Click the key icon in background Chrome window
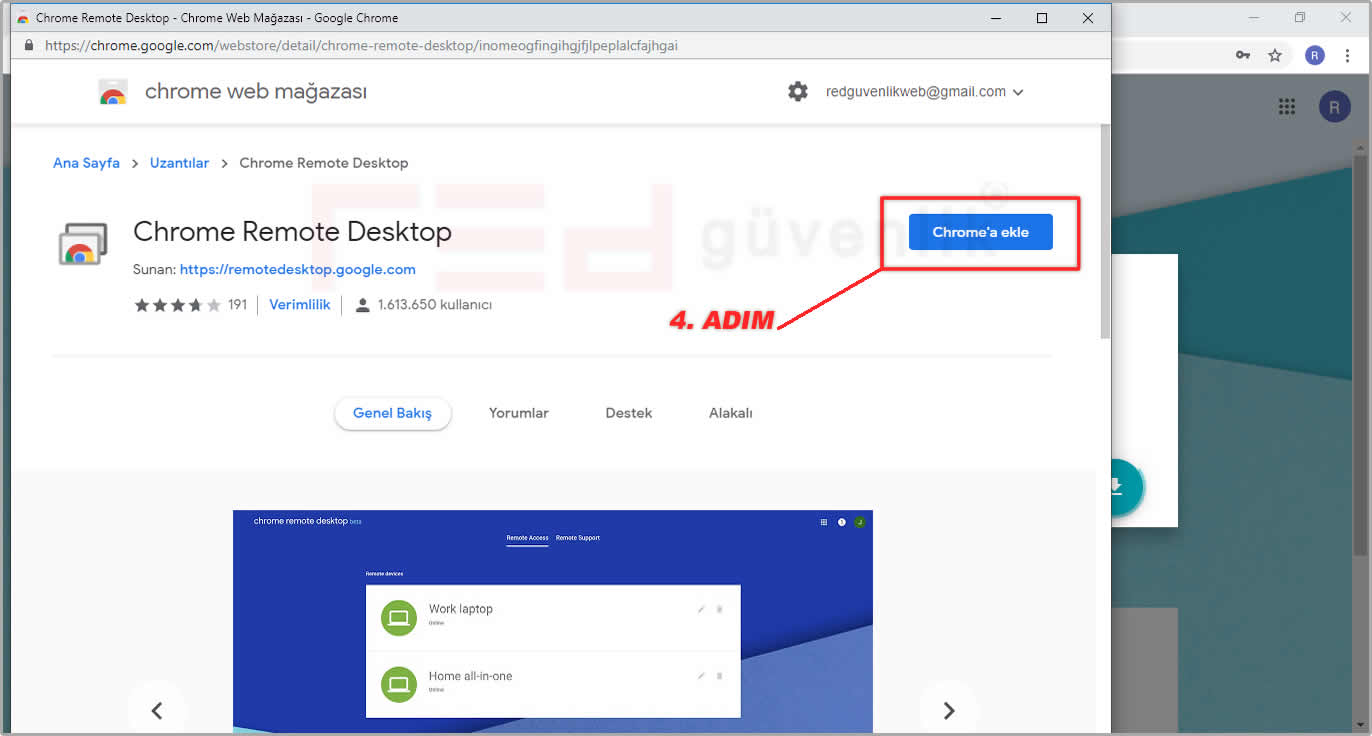 [x=1243, y=55]
